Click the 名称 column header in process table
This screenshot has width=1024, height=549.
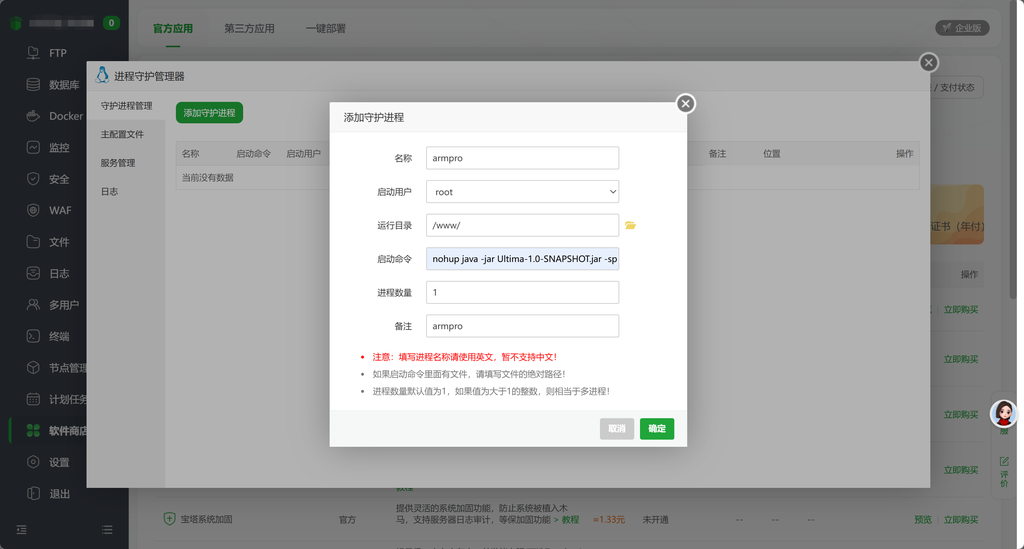[191, 153]
